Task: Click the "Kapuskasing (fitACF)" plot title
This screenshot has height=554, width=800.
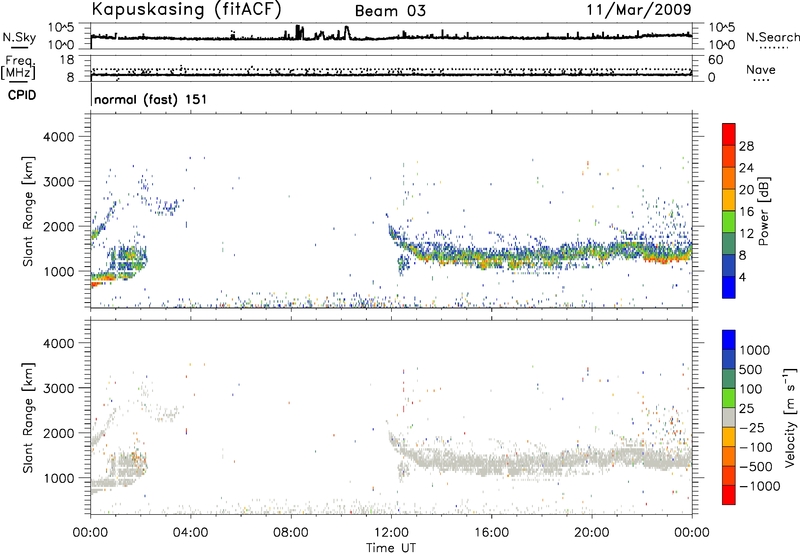Action: tap(186, 9)
